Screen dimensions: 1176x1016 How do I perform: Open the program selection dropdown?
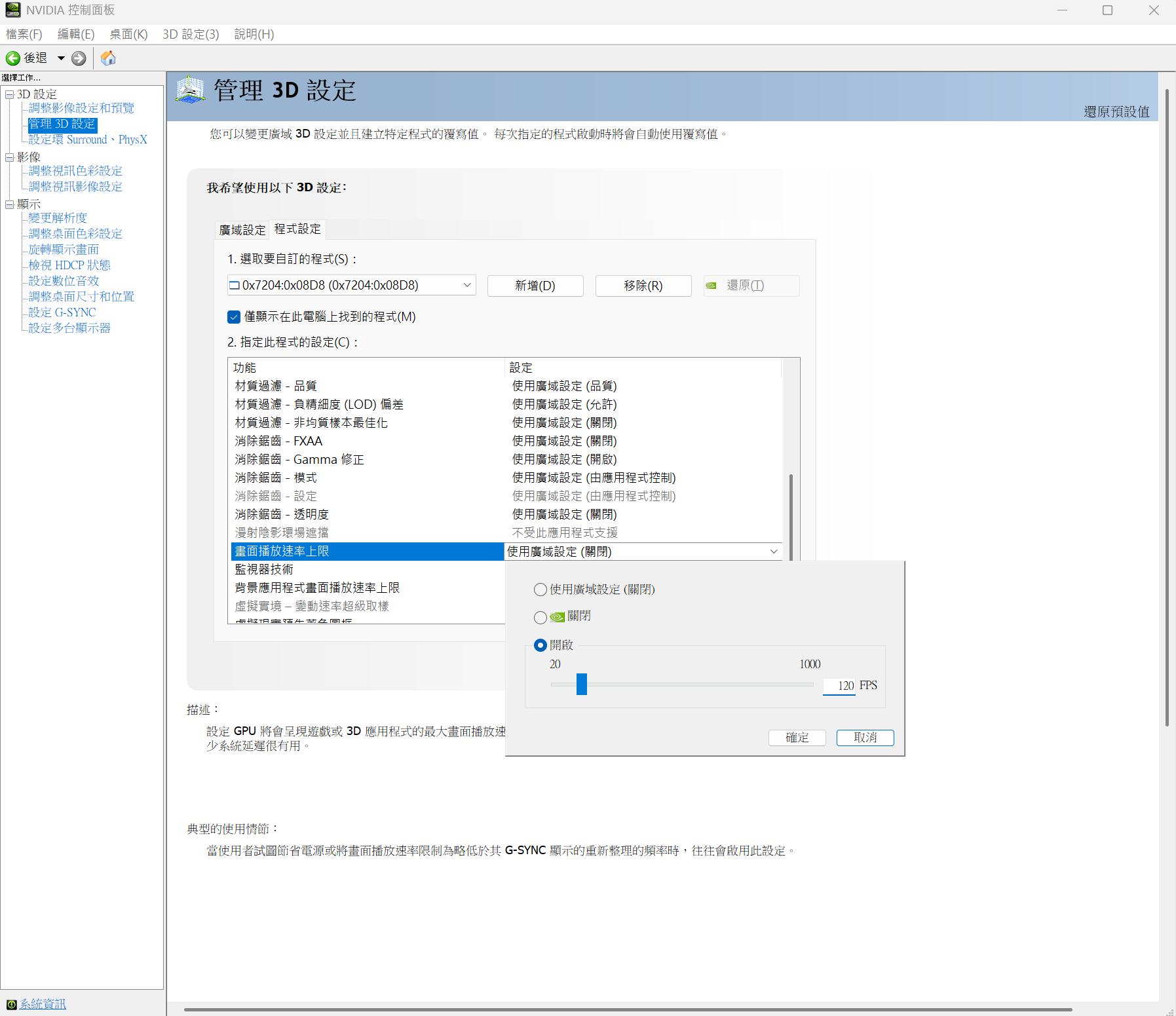pos(351,285)
